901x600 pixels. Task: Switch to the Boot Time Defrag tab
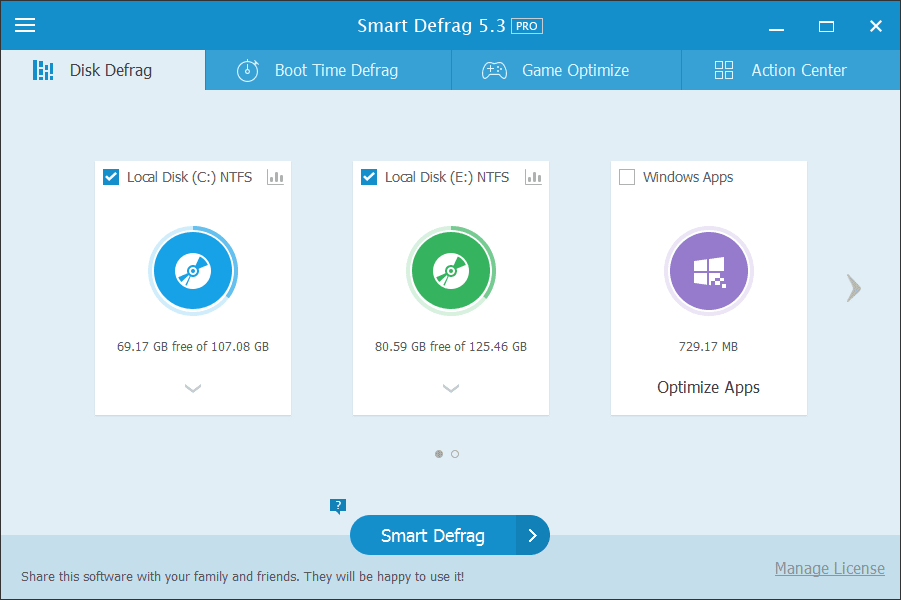(328, 70)
